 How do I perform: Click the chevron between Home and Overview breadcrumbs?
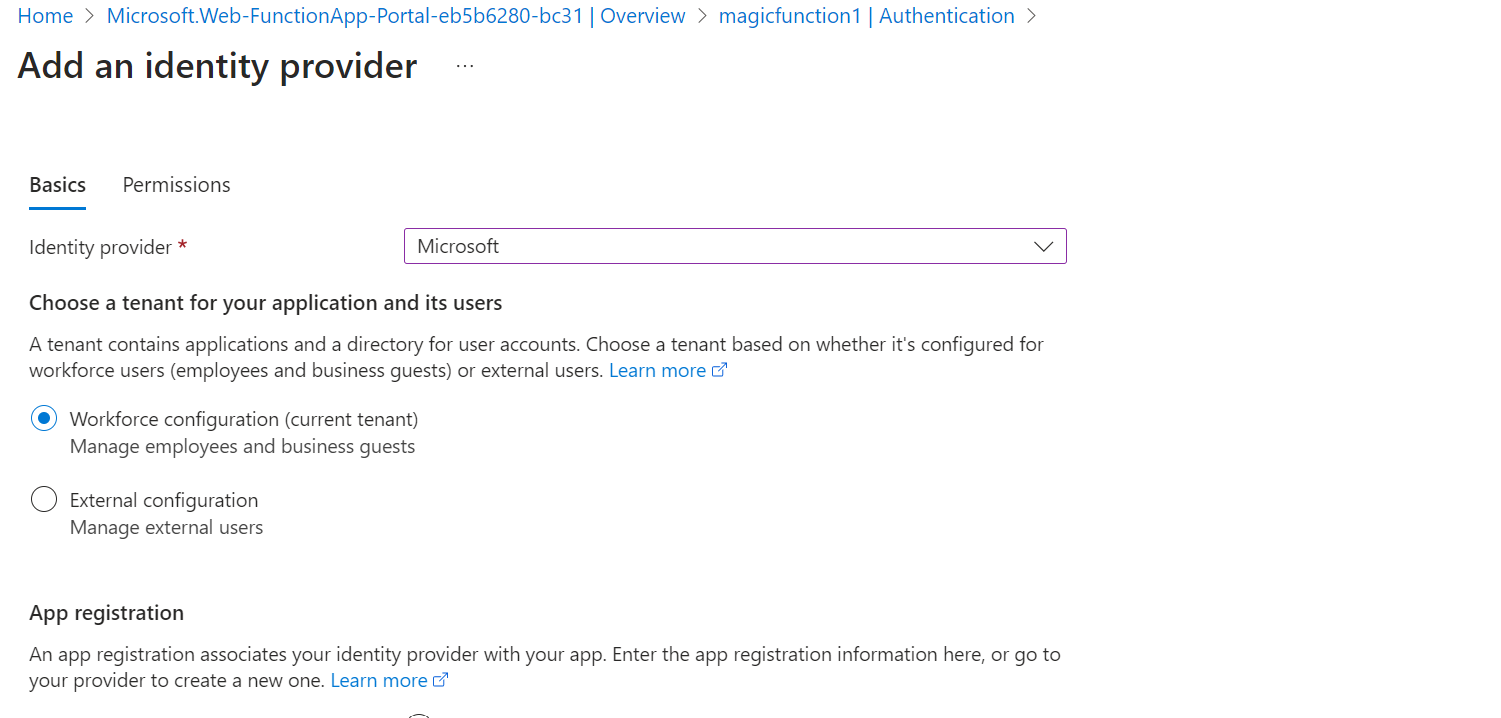89,16
